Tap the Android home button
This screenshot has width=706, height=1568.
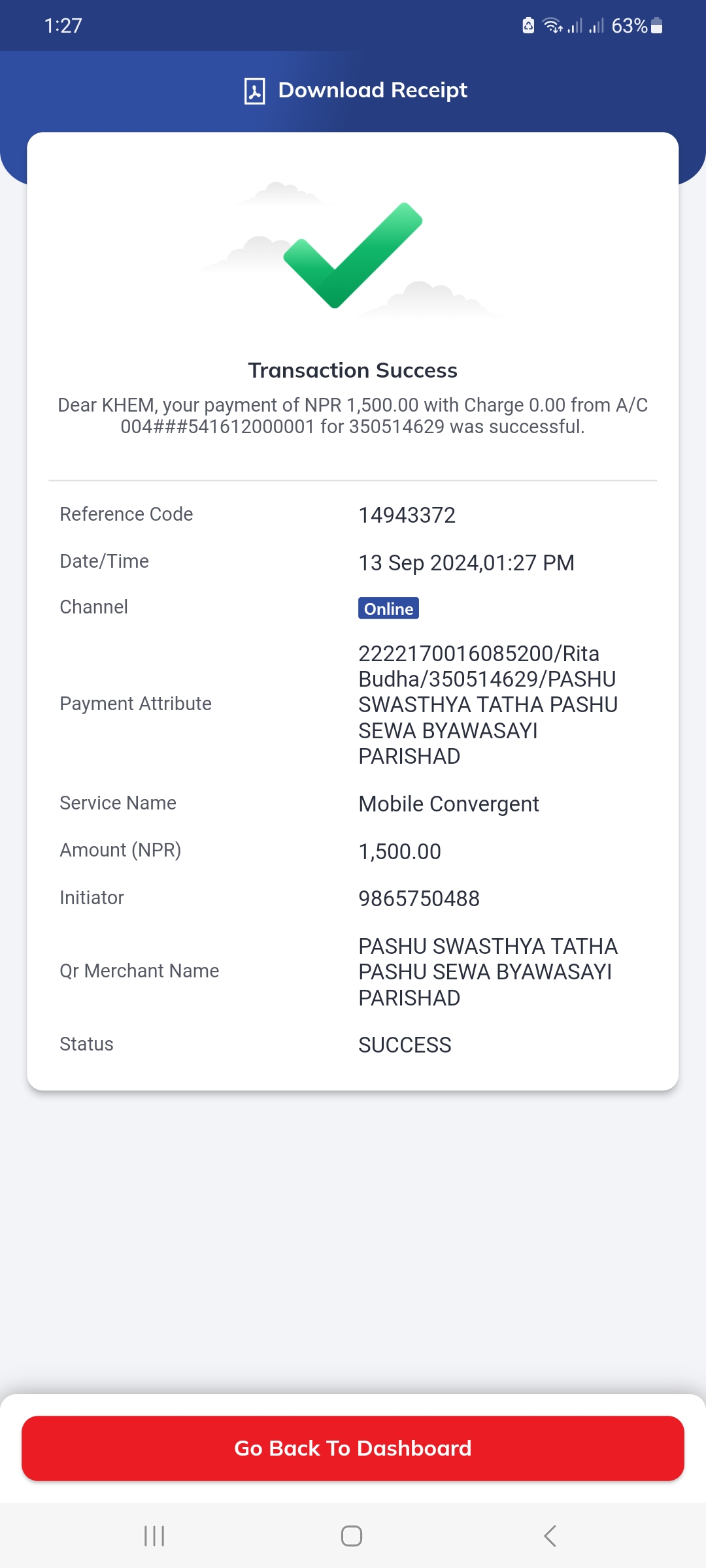(352, 1536)
